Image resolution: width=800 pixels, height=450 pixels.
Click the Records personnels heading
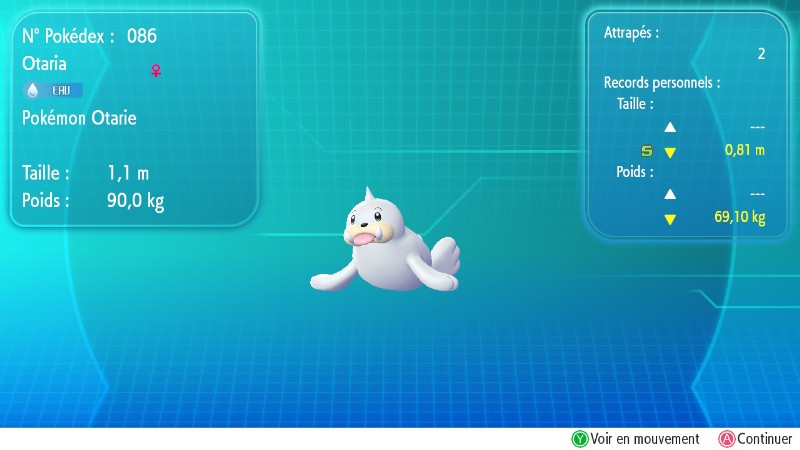[662, 82]
